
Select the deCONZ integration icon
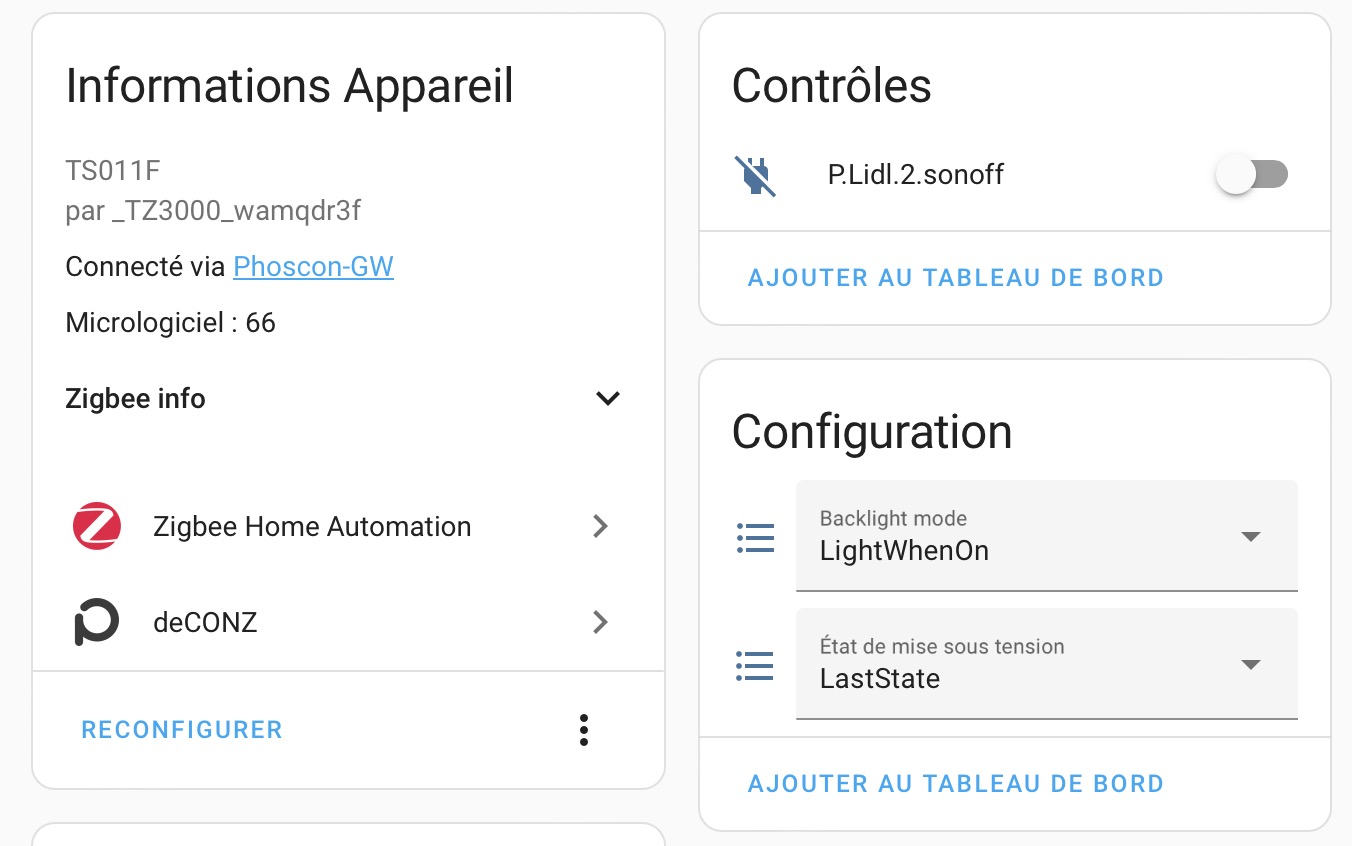coord(96,622)
